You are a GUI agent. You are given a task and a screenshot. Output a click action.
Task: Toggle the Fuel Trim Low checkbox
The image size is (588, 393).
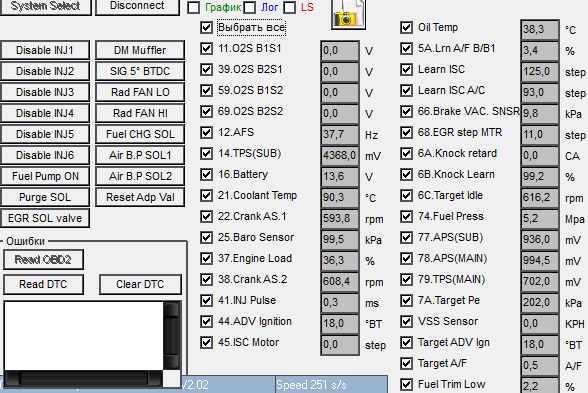tap(406, 384)
